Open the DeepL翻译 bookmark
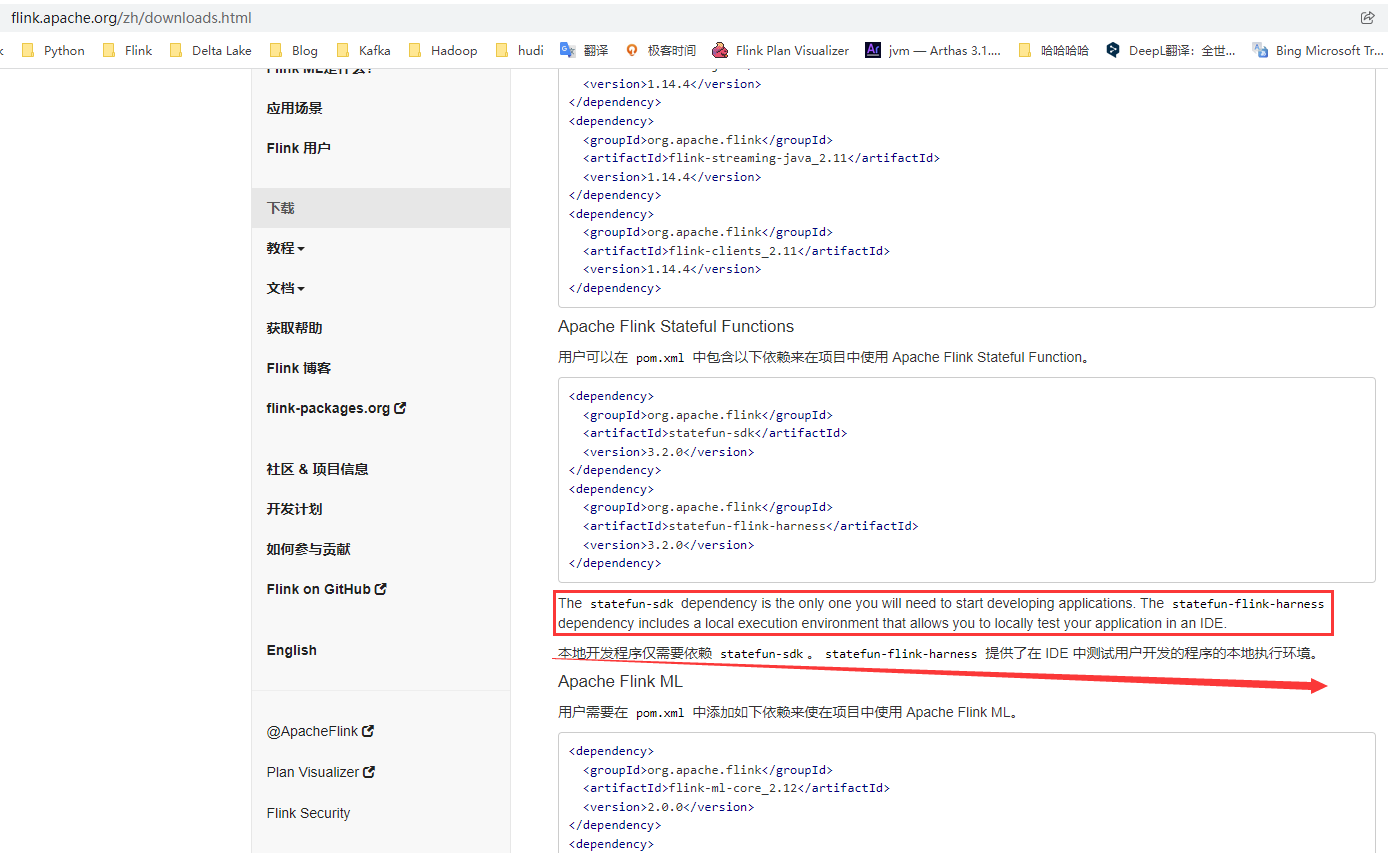This screenshot has width=1388, height=853. click(x=1171, y=50)
